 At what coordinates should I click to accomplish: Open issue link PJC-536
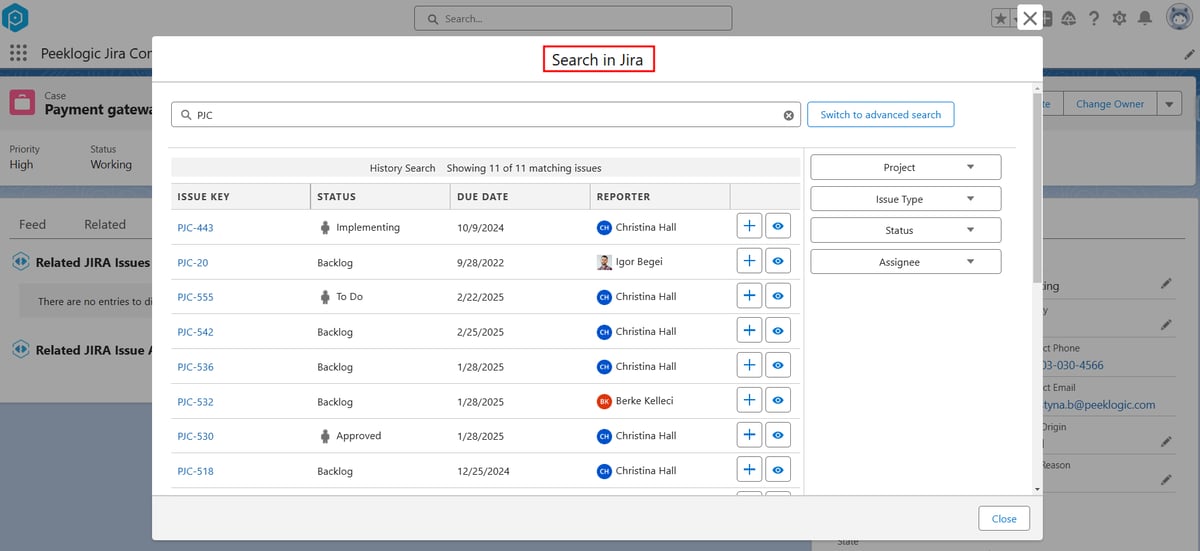point(195,367)
